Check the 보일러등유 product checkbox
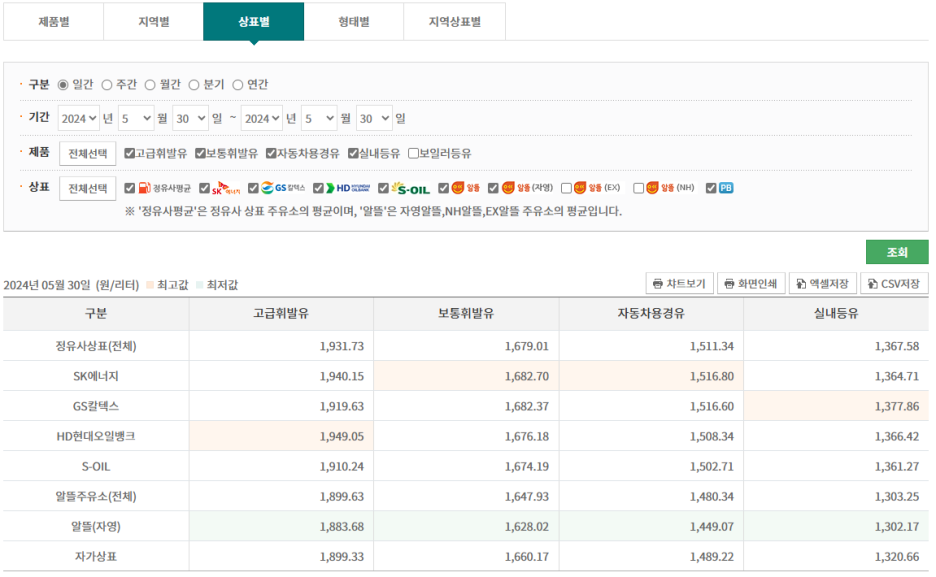This screenshot has width=936, height=577. tap(413, 153)
